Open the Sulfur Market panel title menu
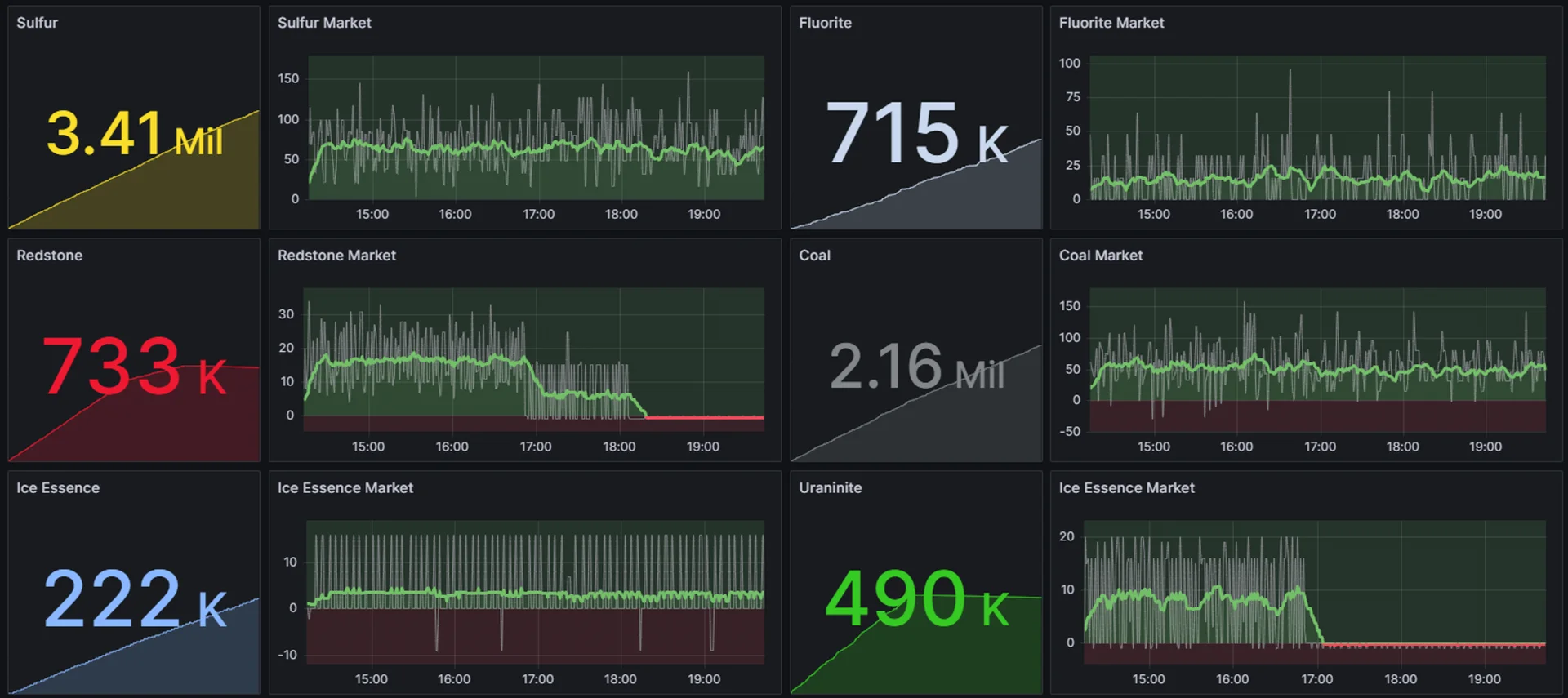Image resolution: width=1568 pixels, height=698 pixels. click(324, 23)
